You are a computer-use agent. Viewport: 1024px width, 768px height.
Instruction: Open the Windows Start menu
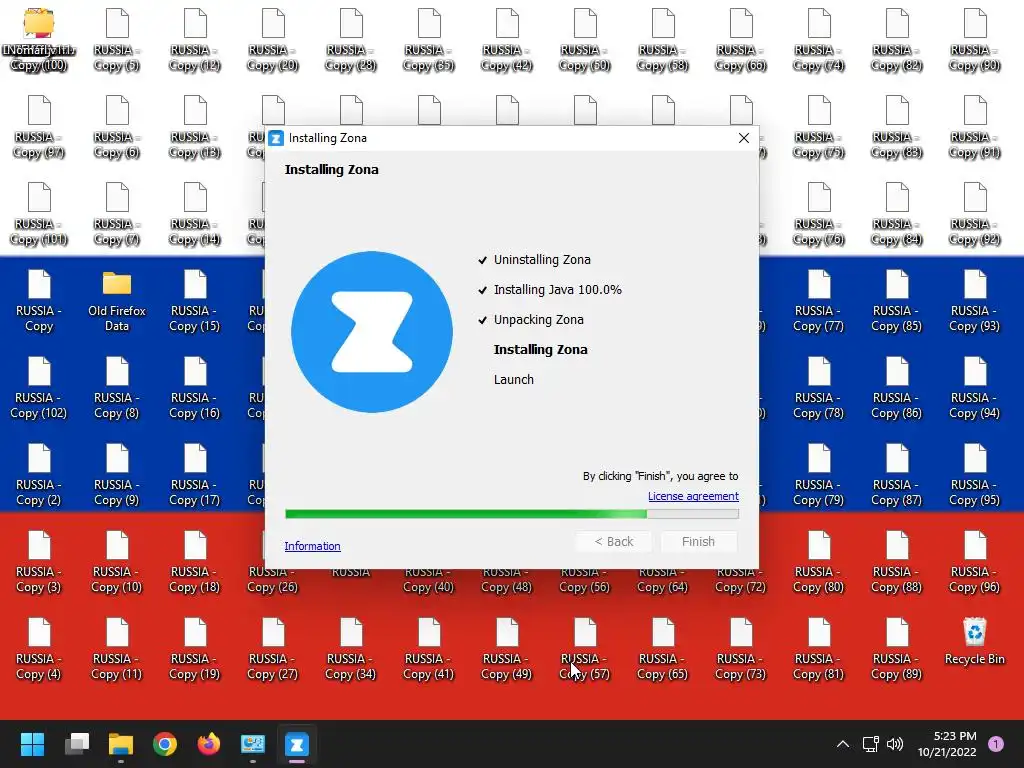[32, 744]
